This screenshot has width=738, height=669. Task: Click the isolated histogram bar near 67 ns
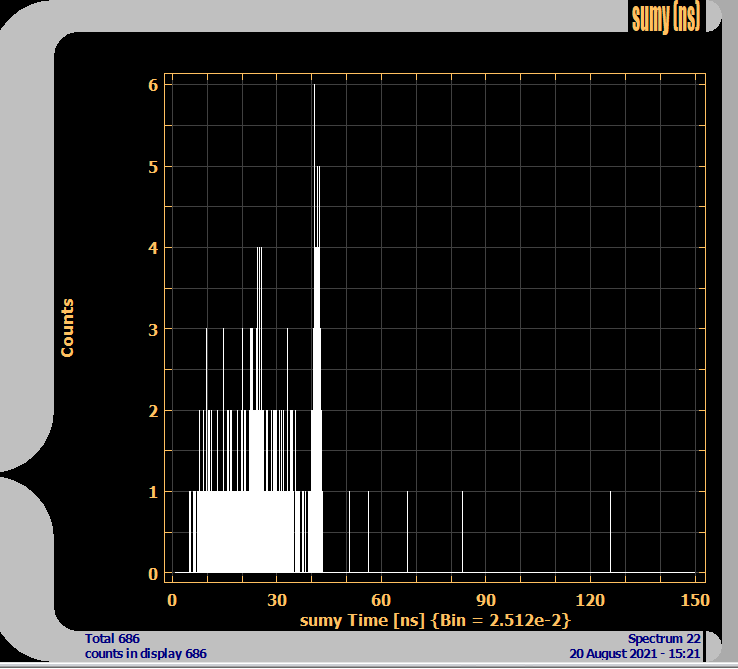407,531
